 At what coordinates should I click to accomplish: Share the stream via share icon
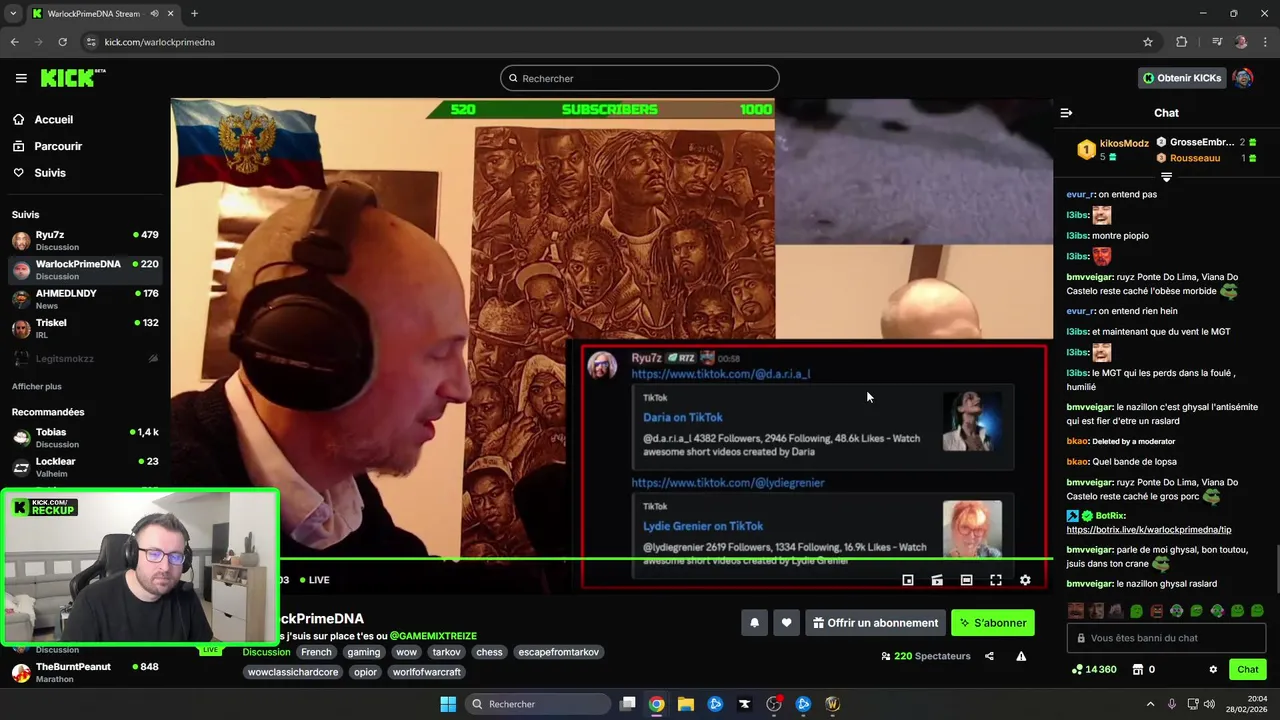coord(989,656)
